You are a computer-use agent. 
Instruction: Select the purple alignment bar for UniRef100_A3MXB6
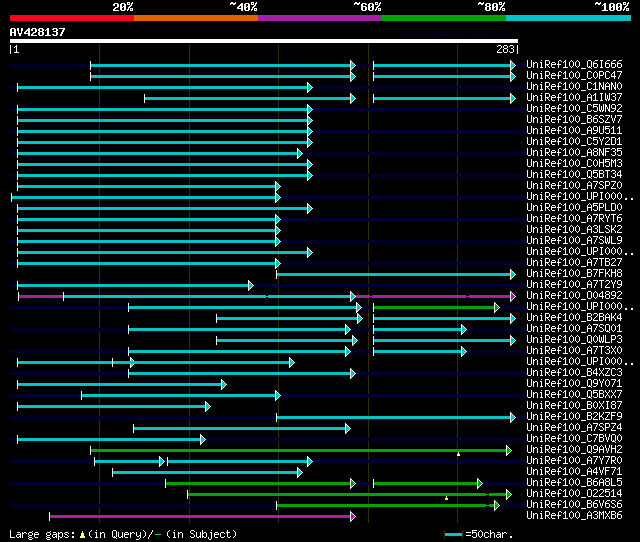click(x=202, y=517)
